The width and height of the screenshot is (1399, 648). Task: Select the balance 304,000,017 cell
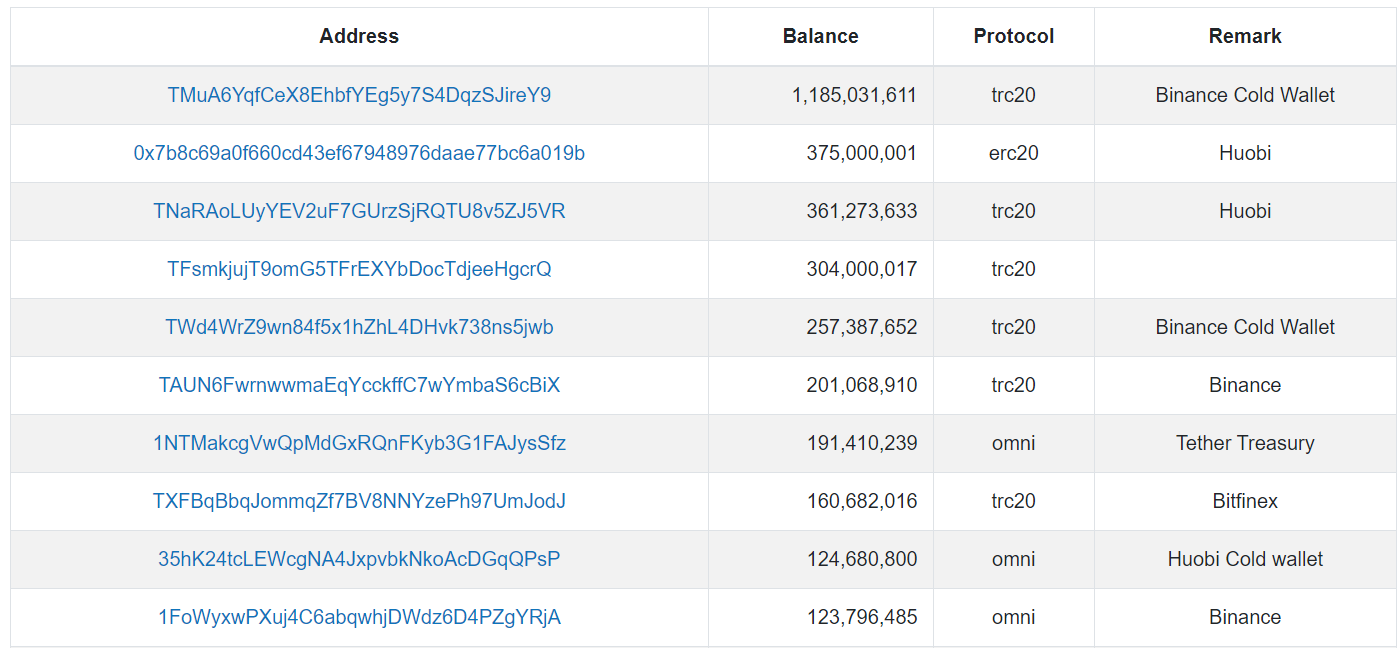click(821, 269)
